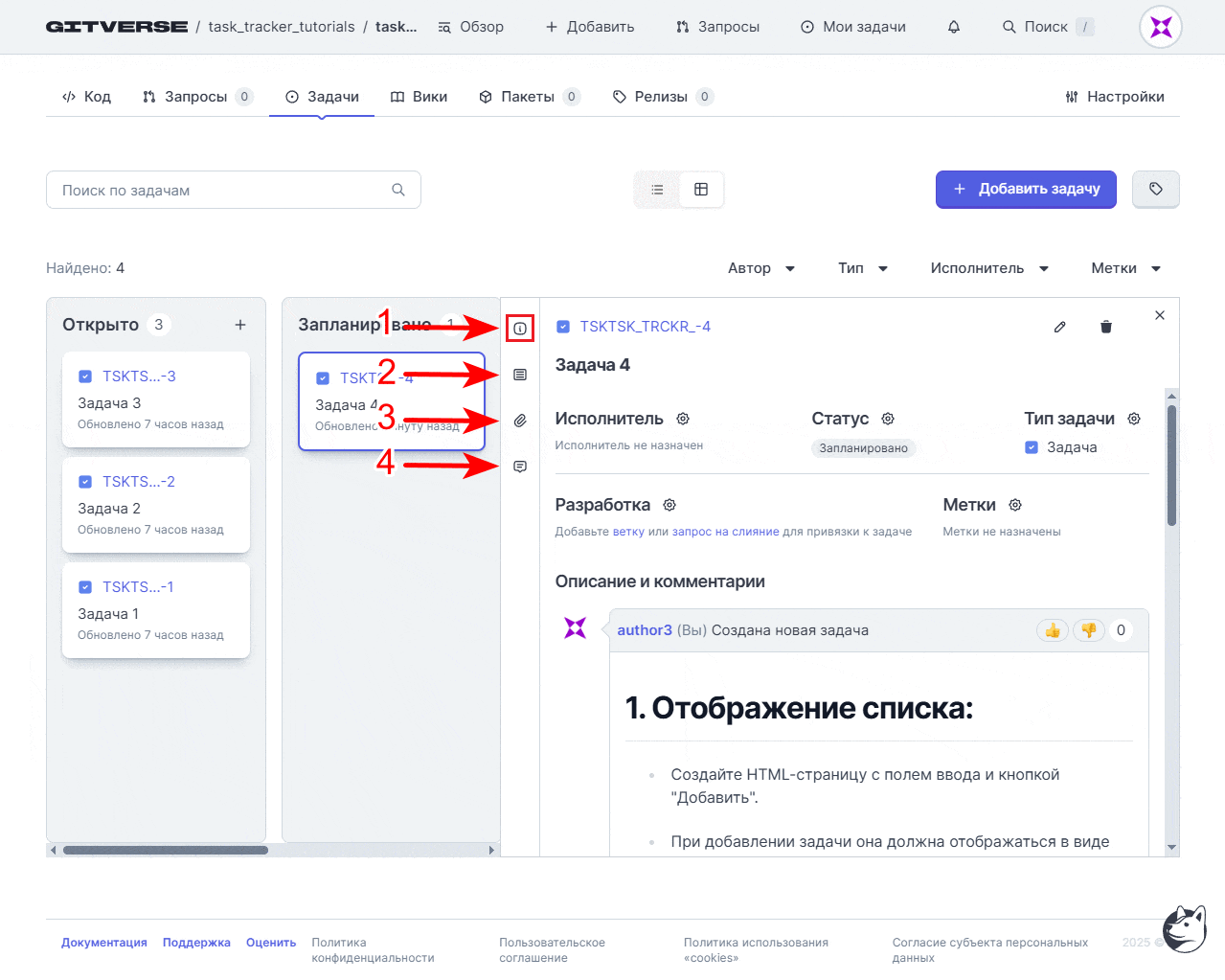Open the TSKTSK_TRCKR_-4 task link
Screen dimensions: 1225x980
click(645, 327)
